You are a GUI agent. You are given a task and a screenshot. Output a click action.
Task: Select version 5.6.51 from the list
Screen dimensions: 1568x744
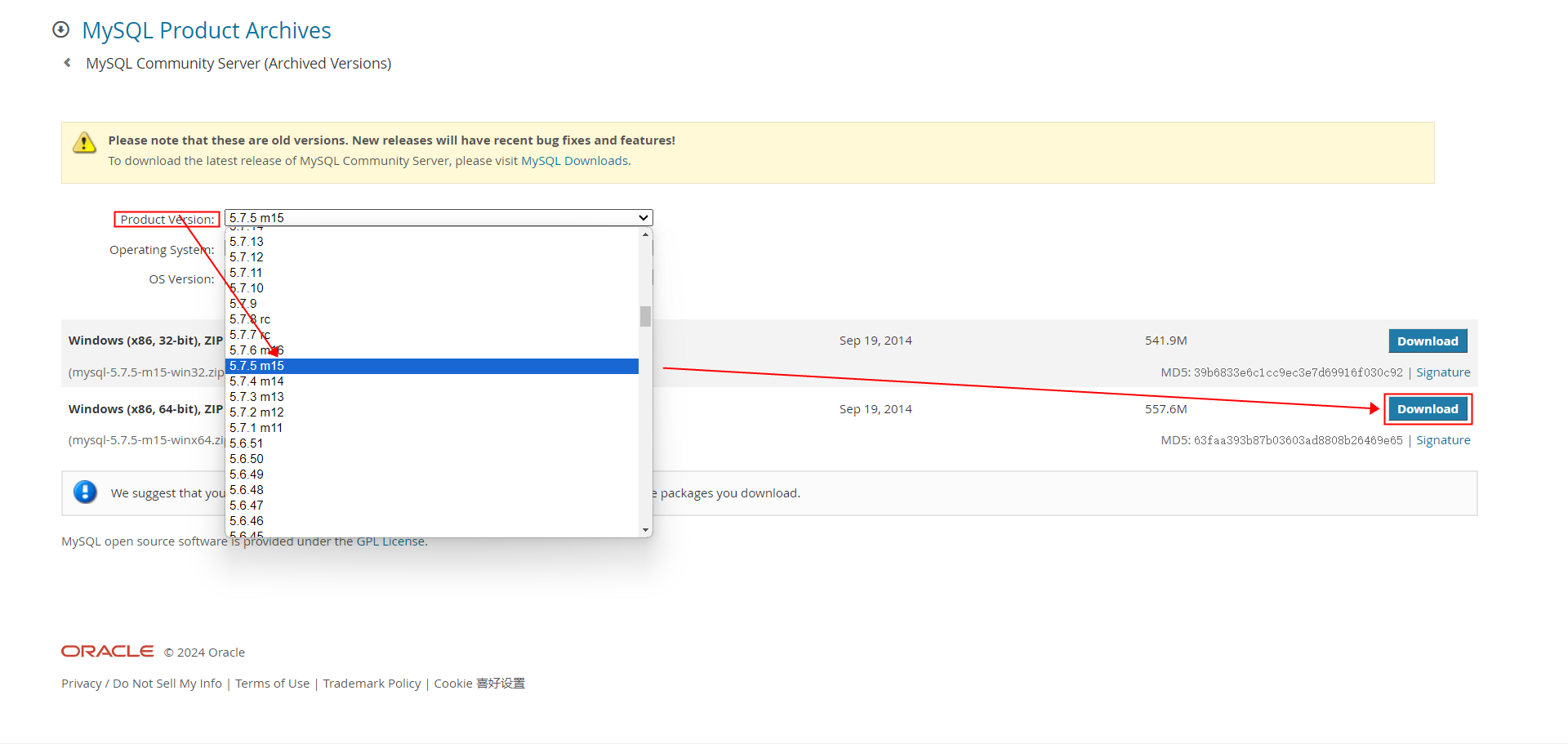431,443
